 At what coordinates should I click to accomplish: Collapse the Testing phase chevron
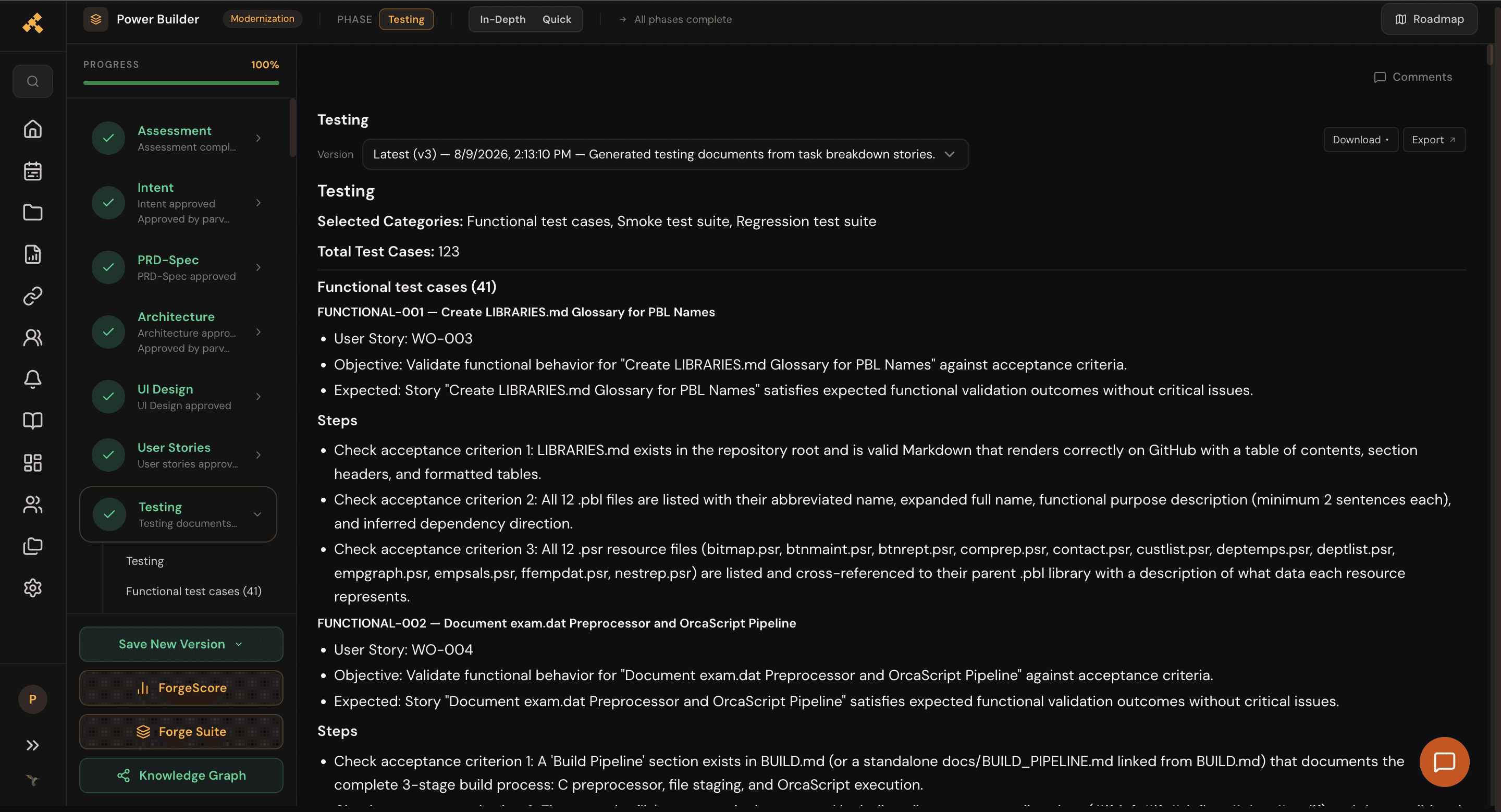tap(257, 514)
